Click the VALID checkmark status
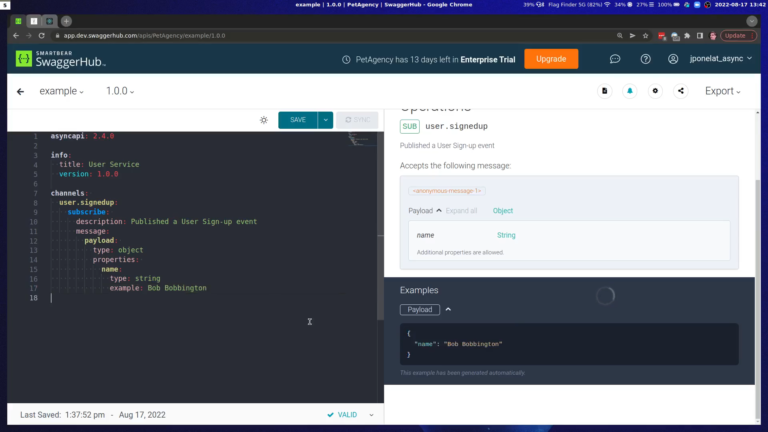Viewport: 768px width, 432px height. tap(342, 415)
